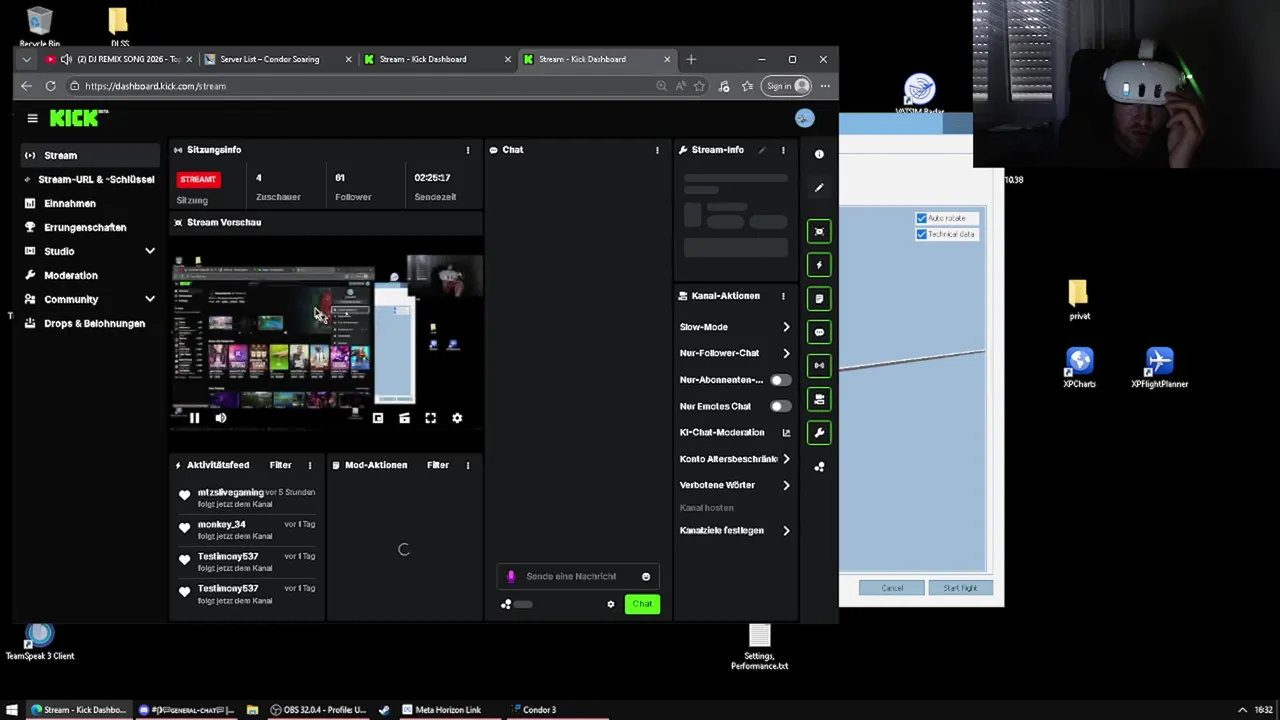Open the Mod-Aktionen Filter dropdown
The height and width of the screenshot is (720, 1280).
438,465
